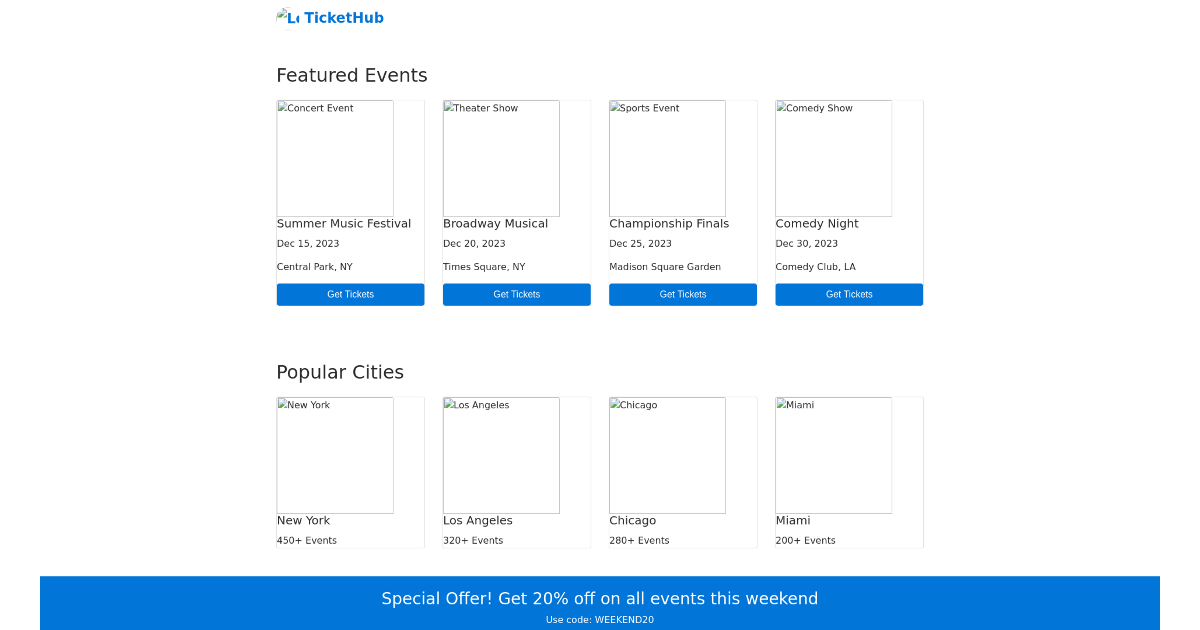
Task: Click the Special Offer weekend banner
Action: 599,598
